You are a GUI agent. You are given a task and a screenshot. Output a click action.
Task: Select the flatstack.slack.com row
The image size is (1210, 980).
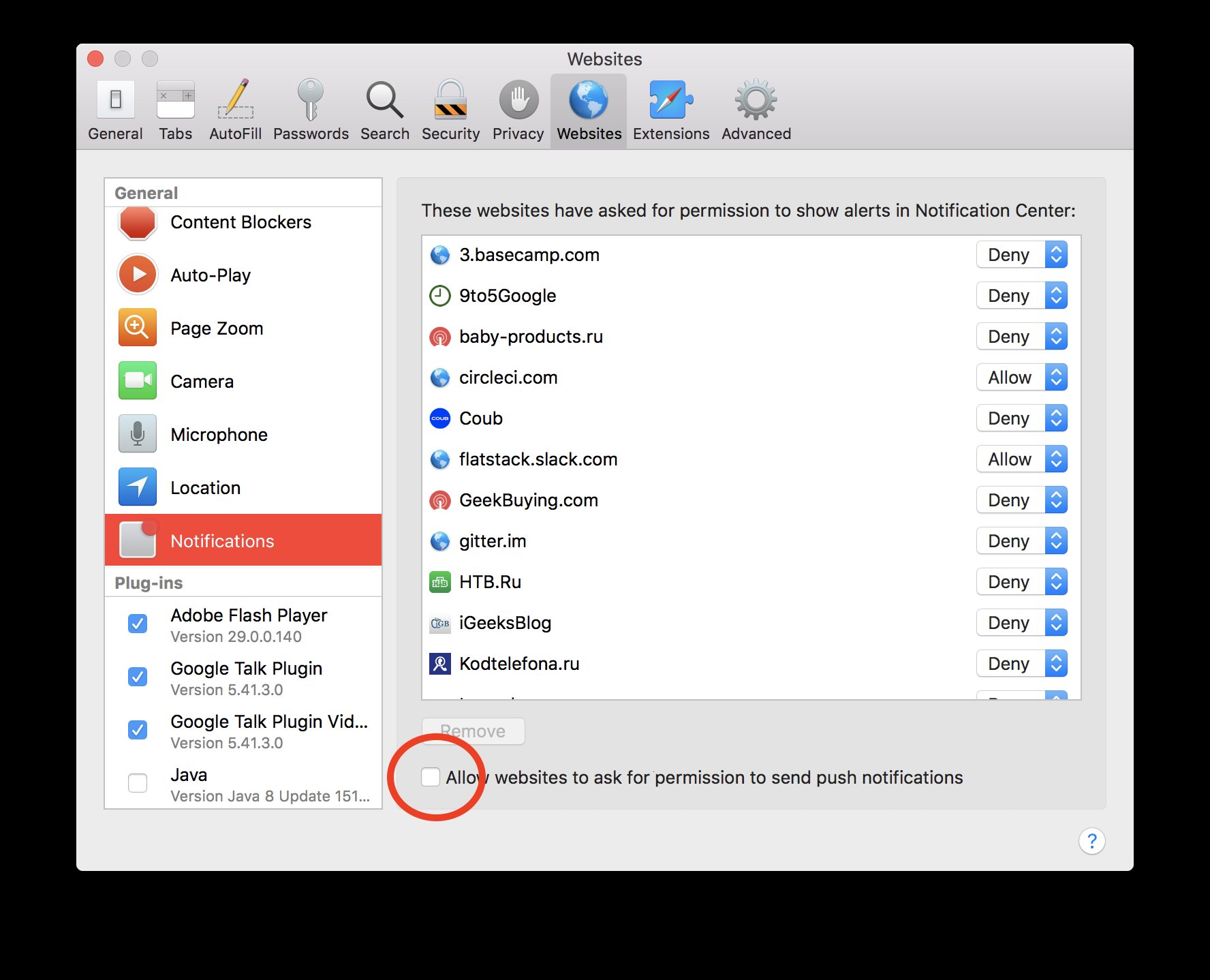click(x=751, y=459)
